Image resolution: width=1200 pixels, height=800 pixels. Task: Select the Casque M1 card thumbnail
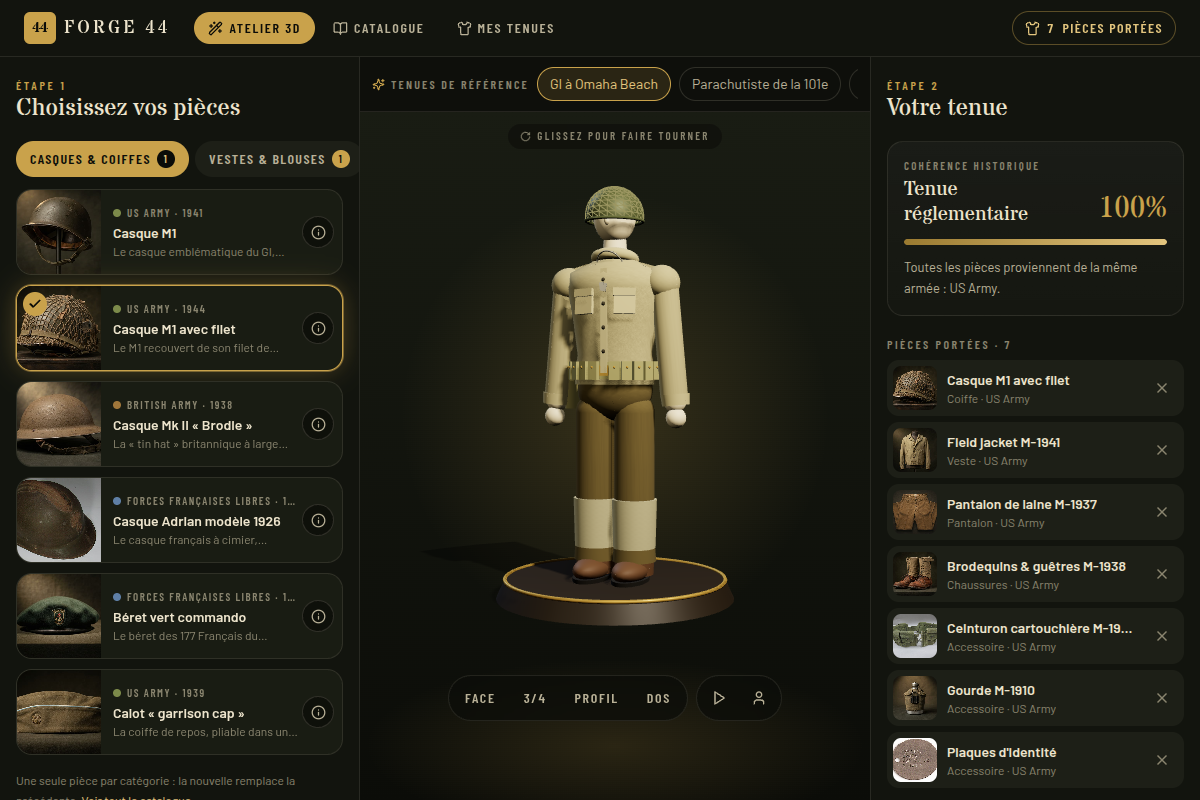pyautogui.click(x=59, y=232)
